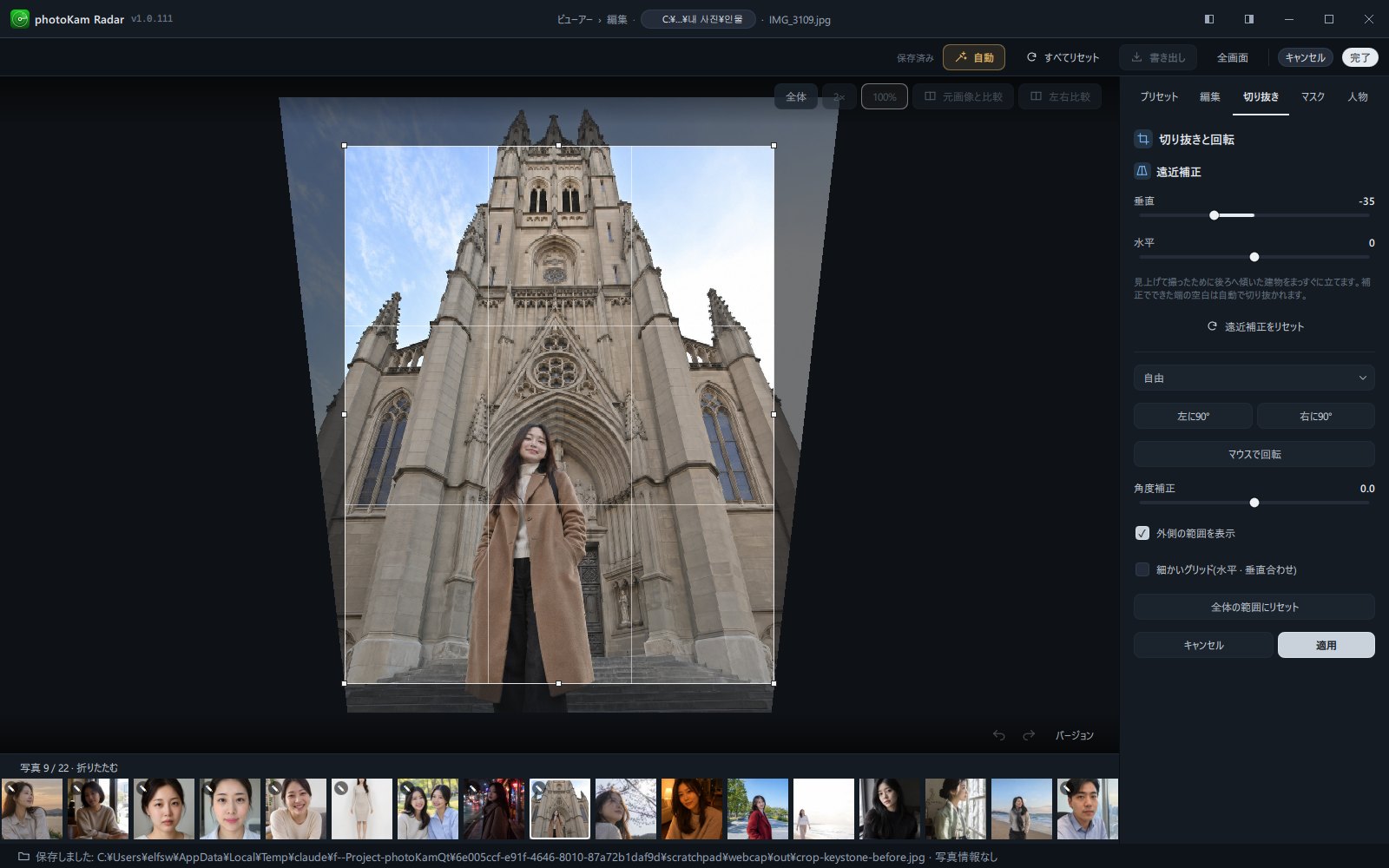Click the bottom-left crop corner handle
1389x868 pixels.
tap(345, 683)
